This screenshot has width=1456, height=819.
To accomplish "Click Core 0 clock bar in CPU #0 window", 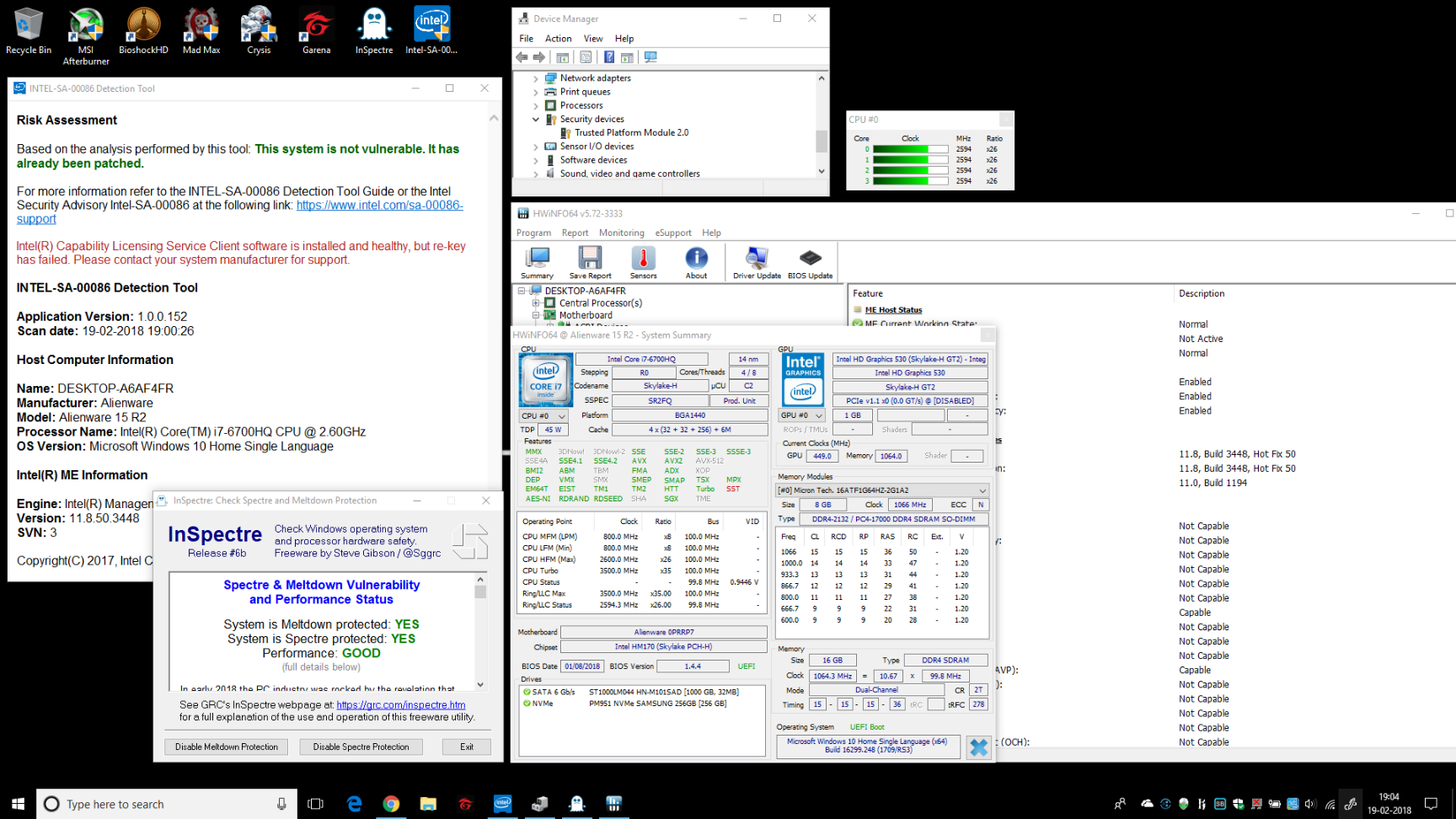I will click(x=911, y=149).
